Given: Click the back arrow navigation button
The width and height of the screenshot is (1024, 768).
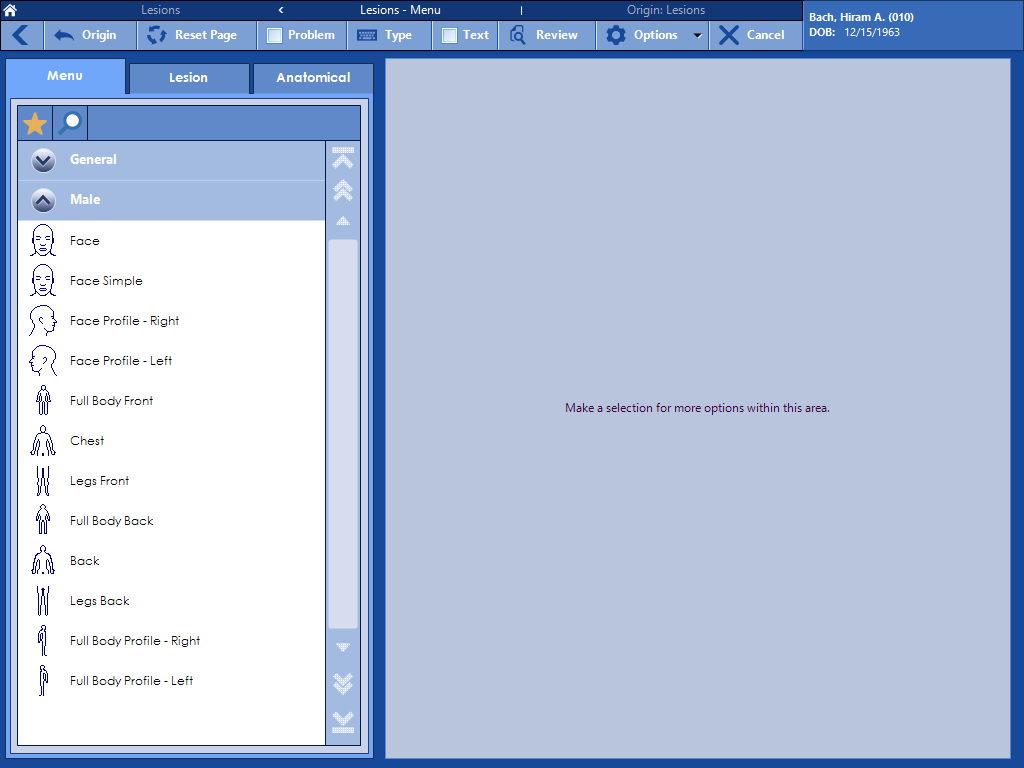Looking at the screenshot, I should pos(21,35).
